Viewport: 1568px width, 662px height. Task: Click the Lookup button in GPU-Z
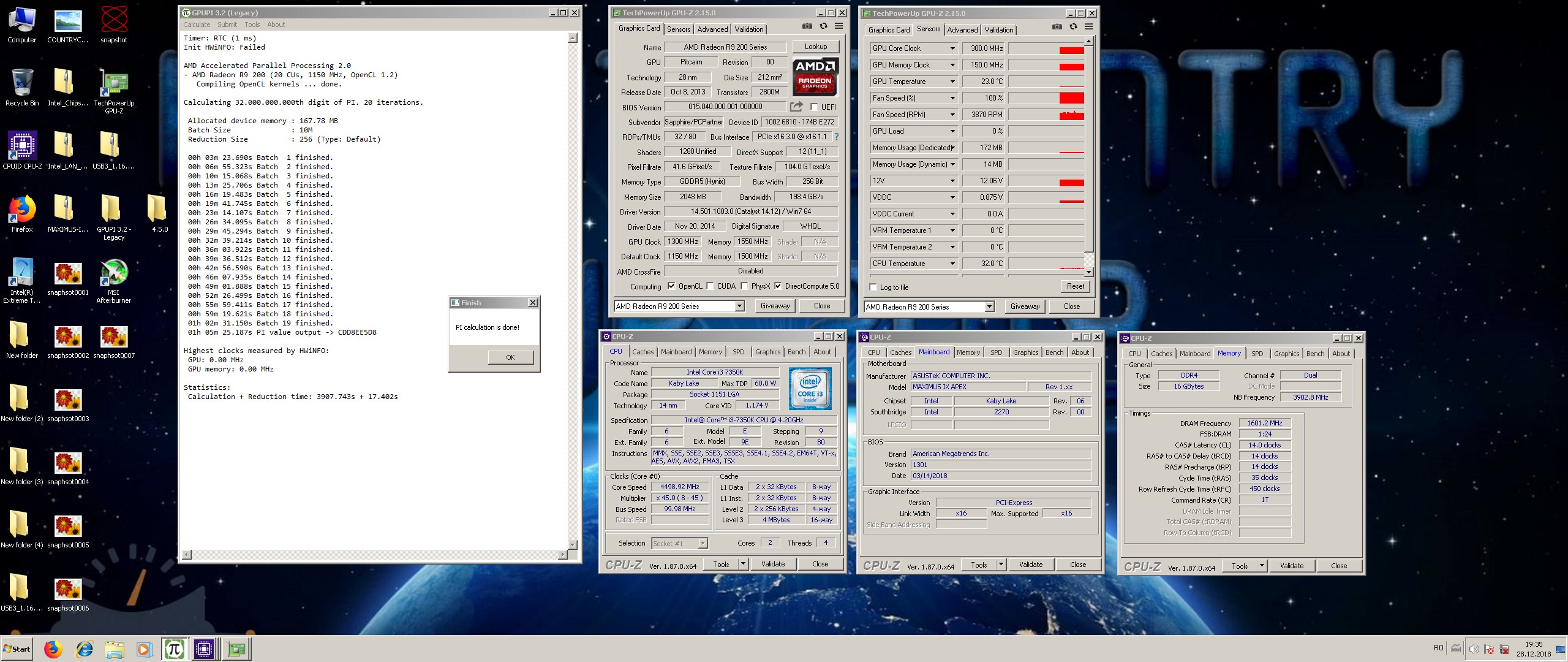click(x=815, y=47)
